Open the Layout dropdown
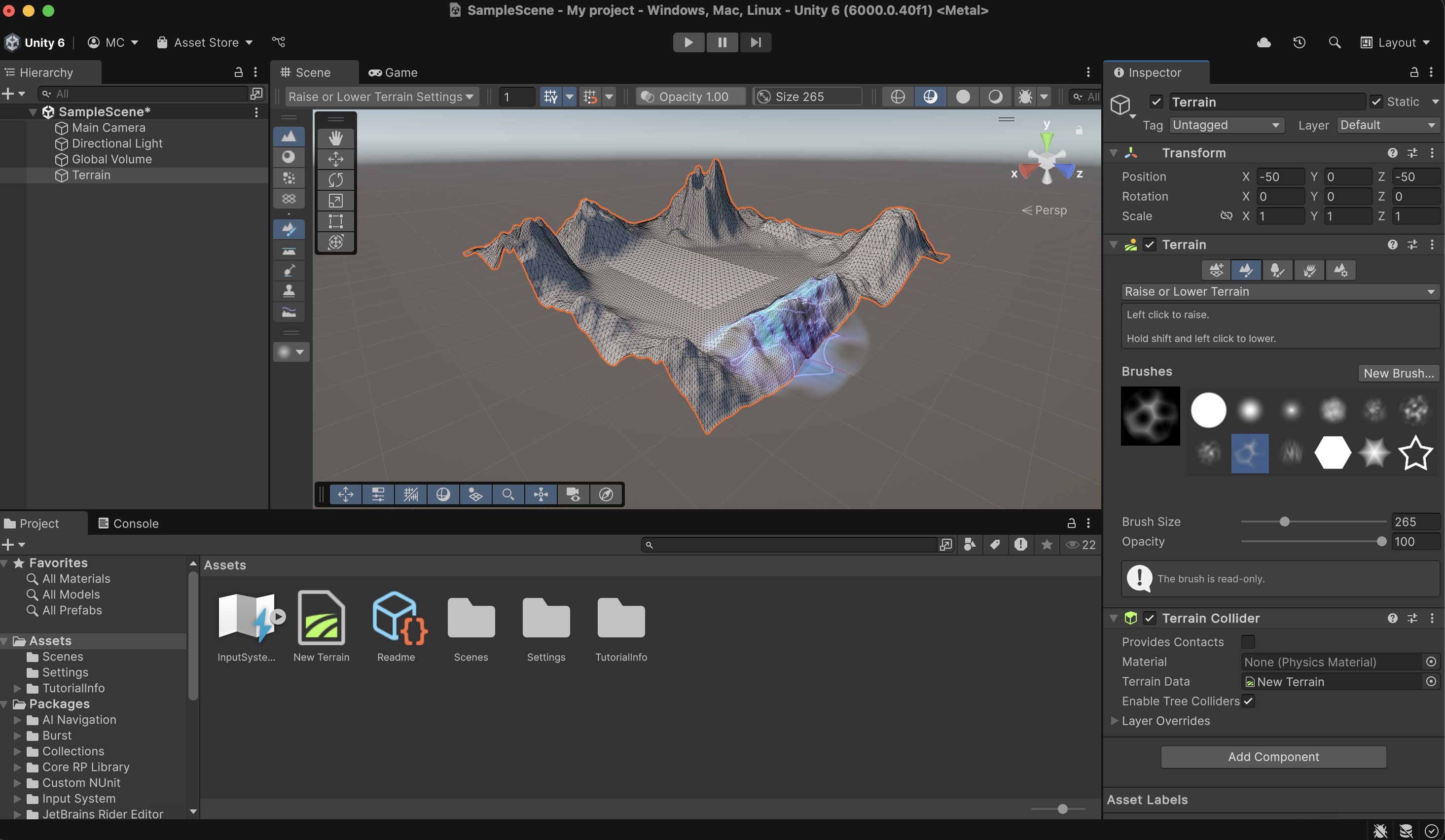Image resolution: width=1445 pixels, height=840 pixels. (x=1396, y=42)
